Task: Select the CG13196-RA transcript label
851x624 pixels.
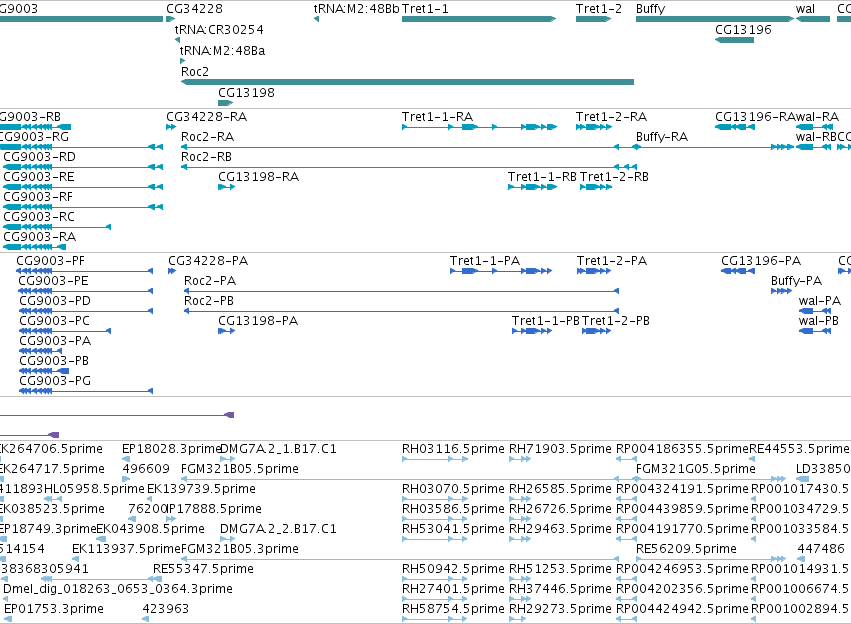Action: point(755,117)
